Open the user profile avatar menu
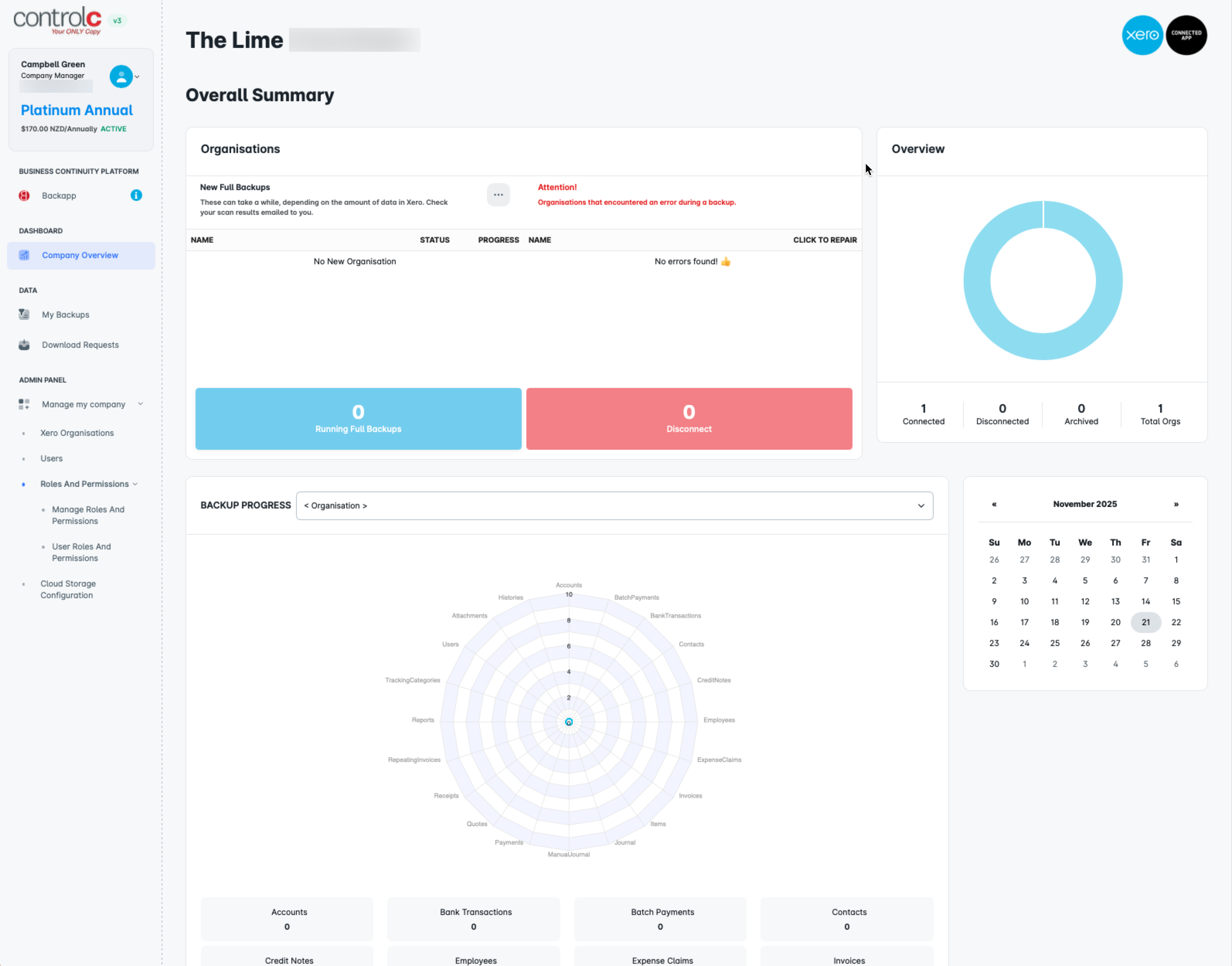 121,77
